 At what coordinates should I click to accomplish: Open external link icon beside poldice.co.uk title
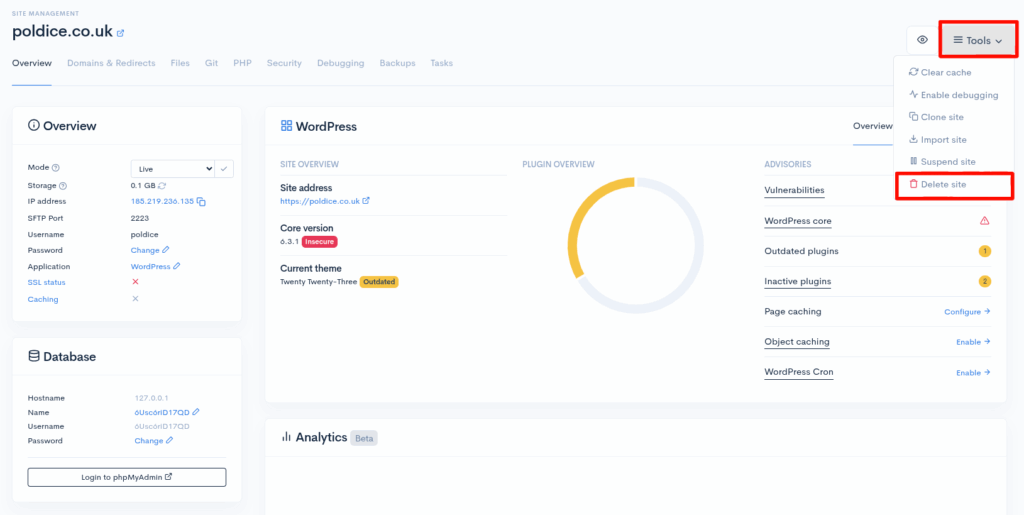121,33
